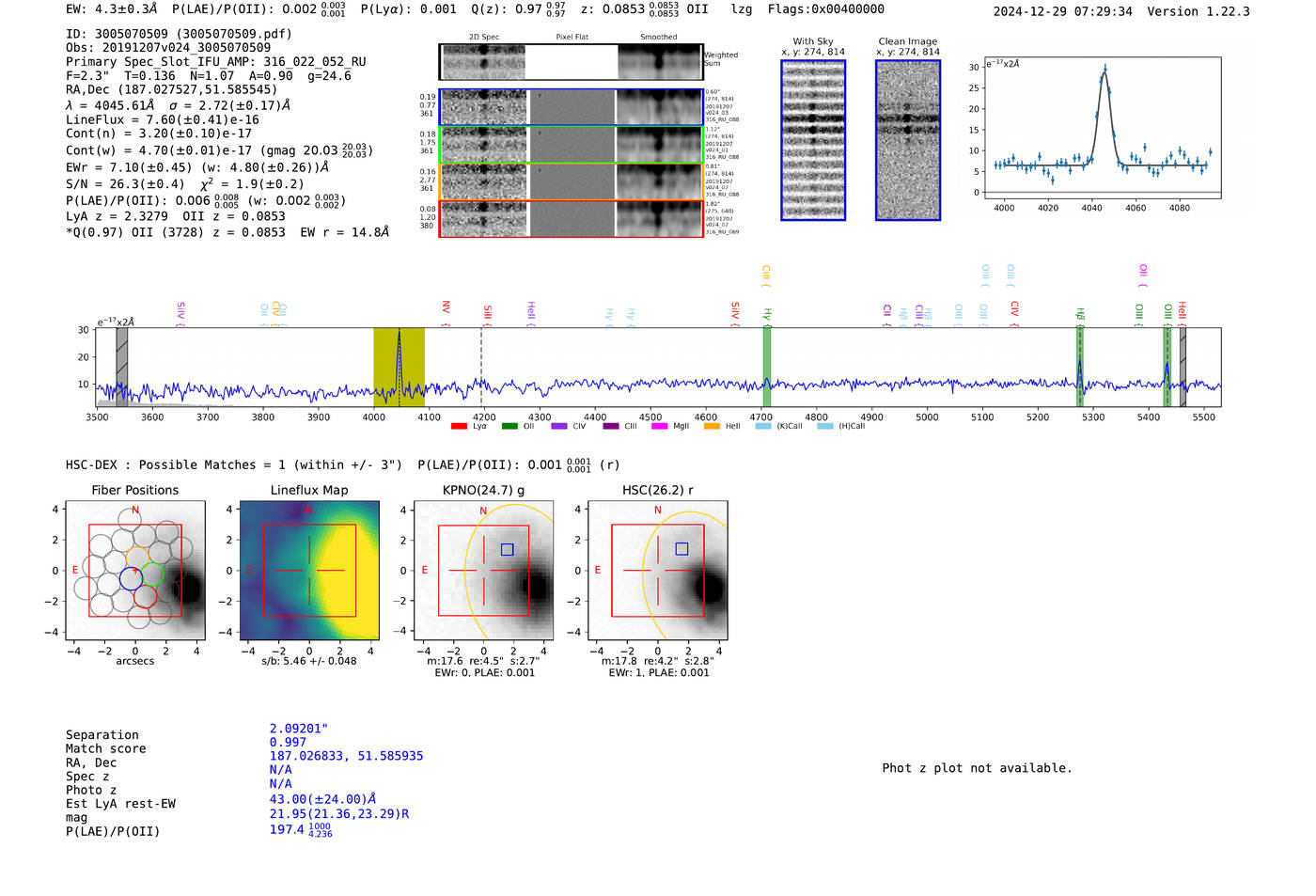Image resolution: width=1316 pixels, height=896 pixels.
Task: Open the HSC(26.2) r image panel
Action: pyautogui.click(x=657, y=571)
